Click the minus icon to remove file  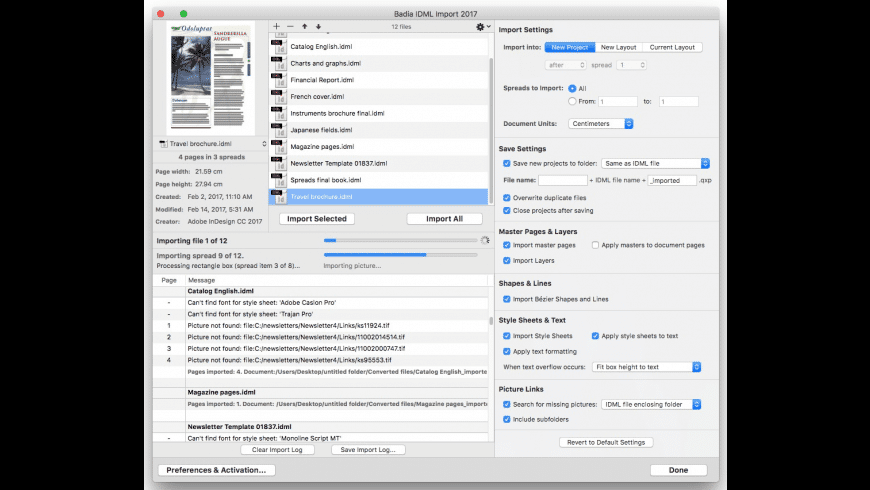tap(290, 26)
